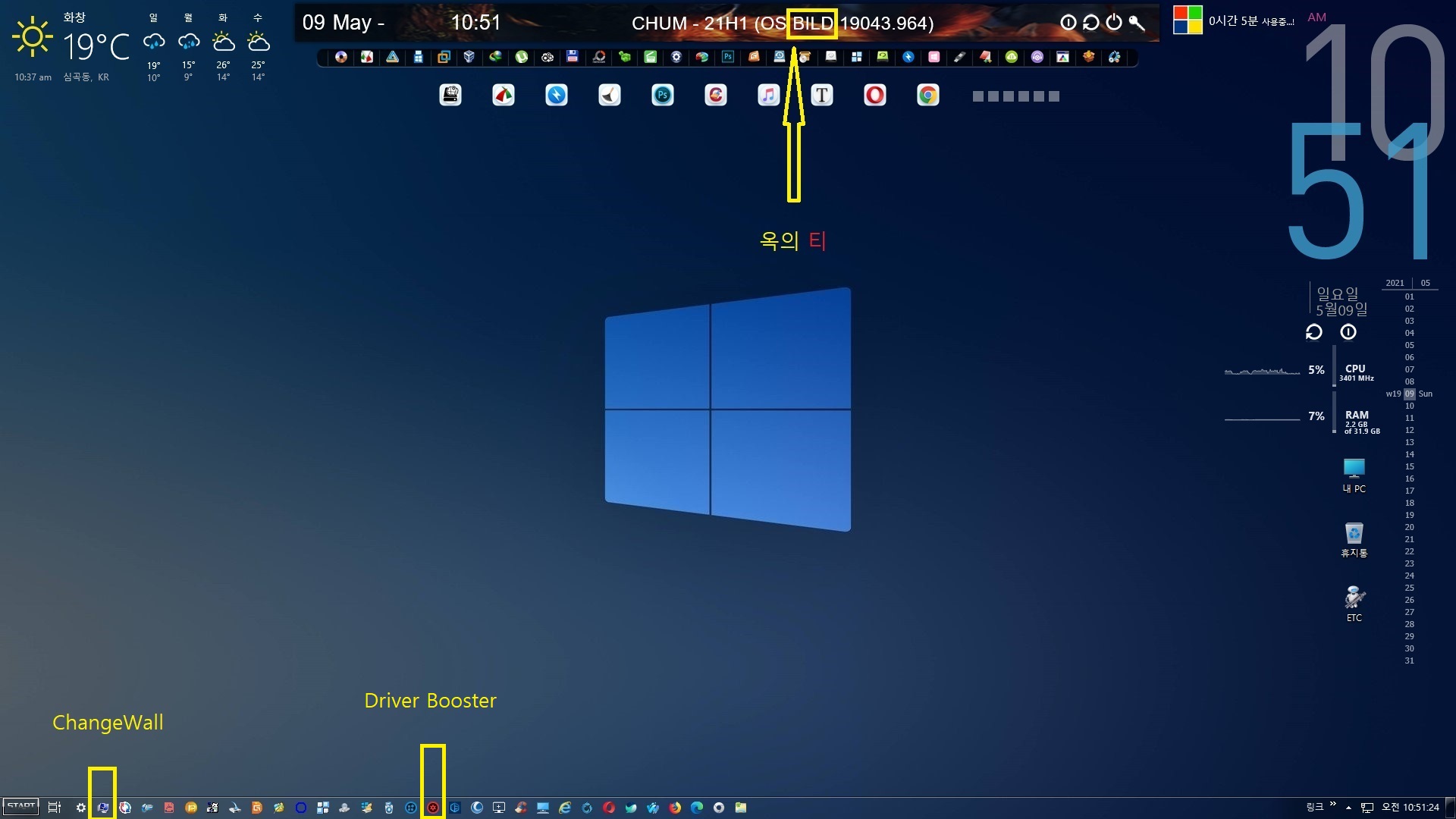The height and width of the screenshot is (819, 1456).
Task: Open the red Opera taskbar icon
Action: point(609,808)
